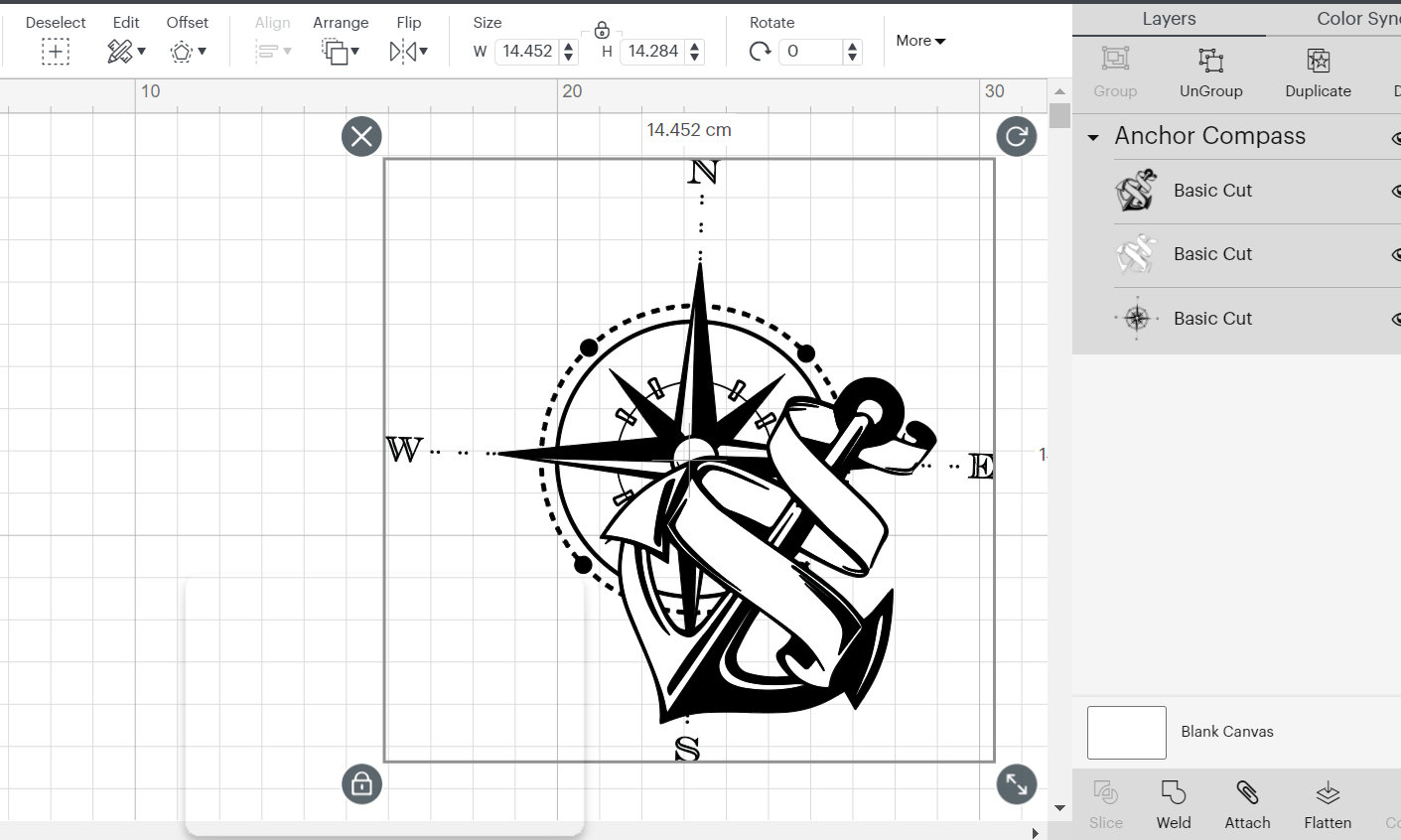Click inside the Rotate value field

pos(810,51)
